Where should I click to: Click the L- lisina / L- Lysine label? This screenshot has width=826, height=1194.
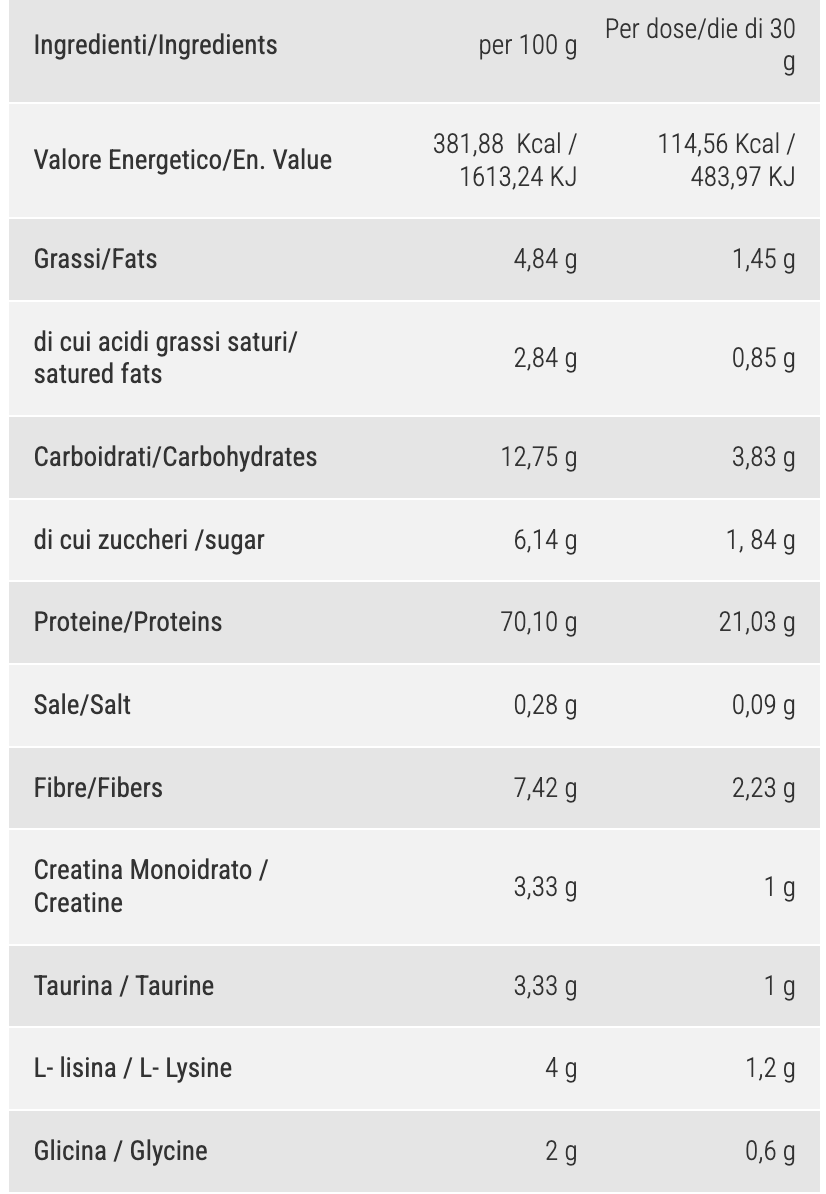tap(133, 1068)
